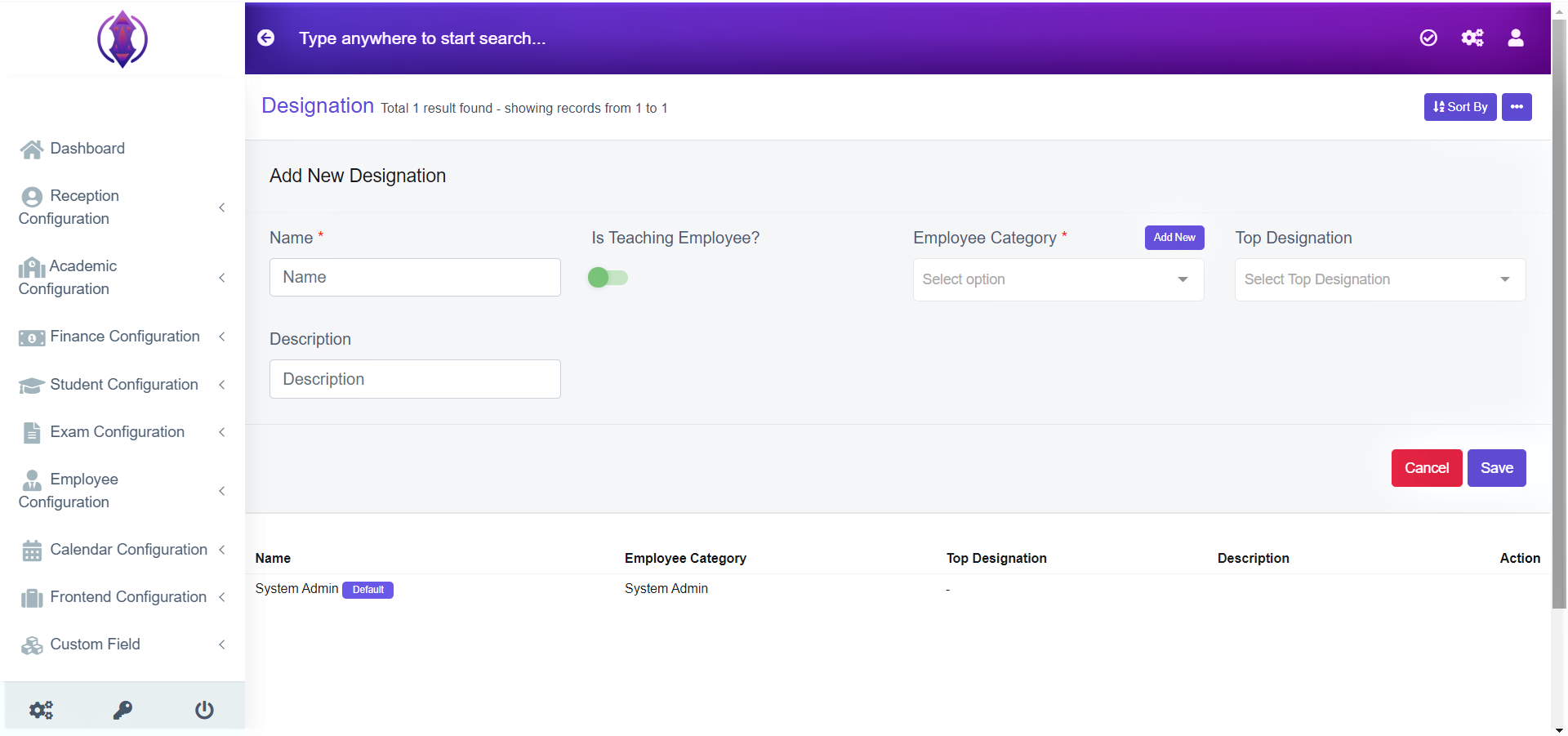The width and height of the screenshot is (1568, 736).
Task: Expand Calendar Configuration chevron
Action: coord(222,550)
